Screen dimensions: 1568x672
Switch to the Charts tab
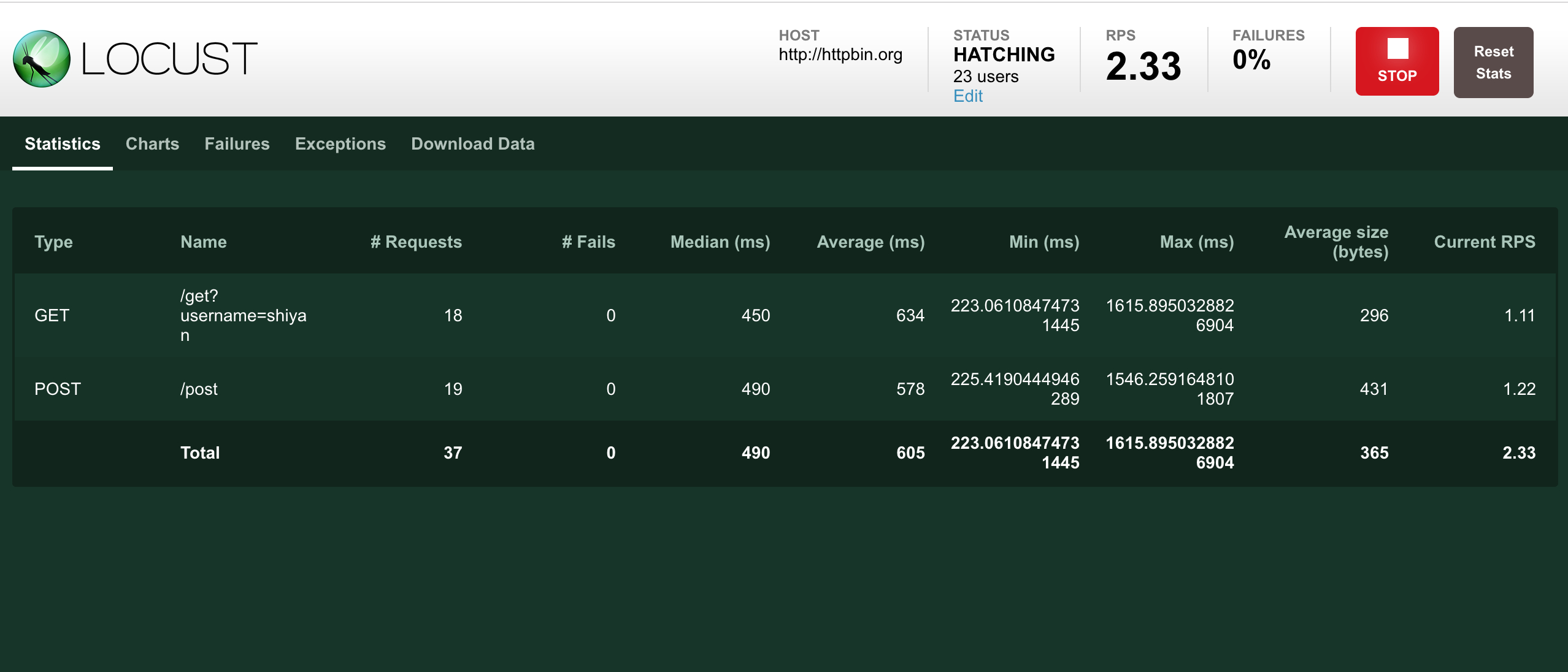152,144
